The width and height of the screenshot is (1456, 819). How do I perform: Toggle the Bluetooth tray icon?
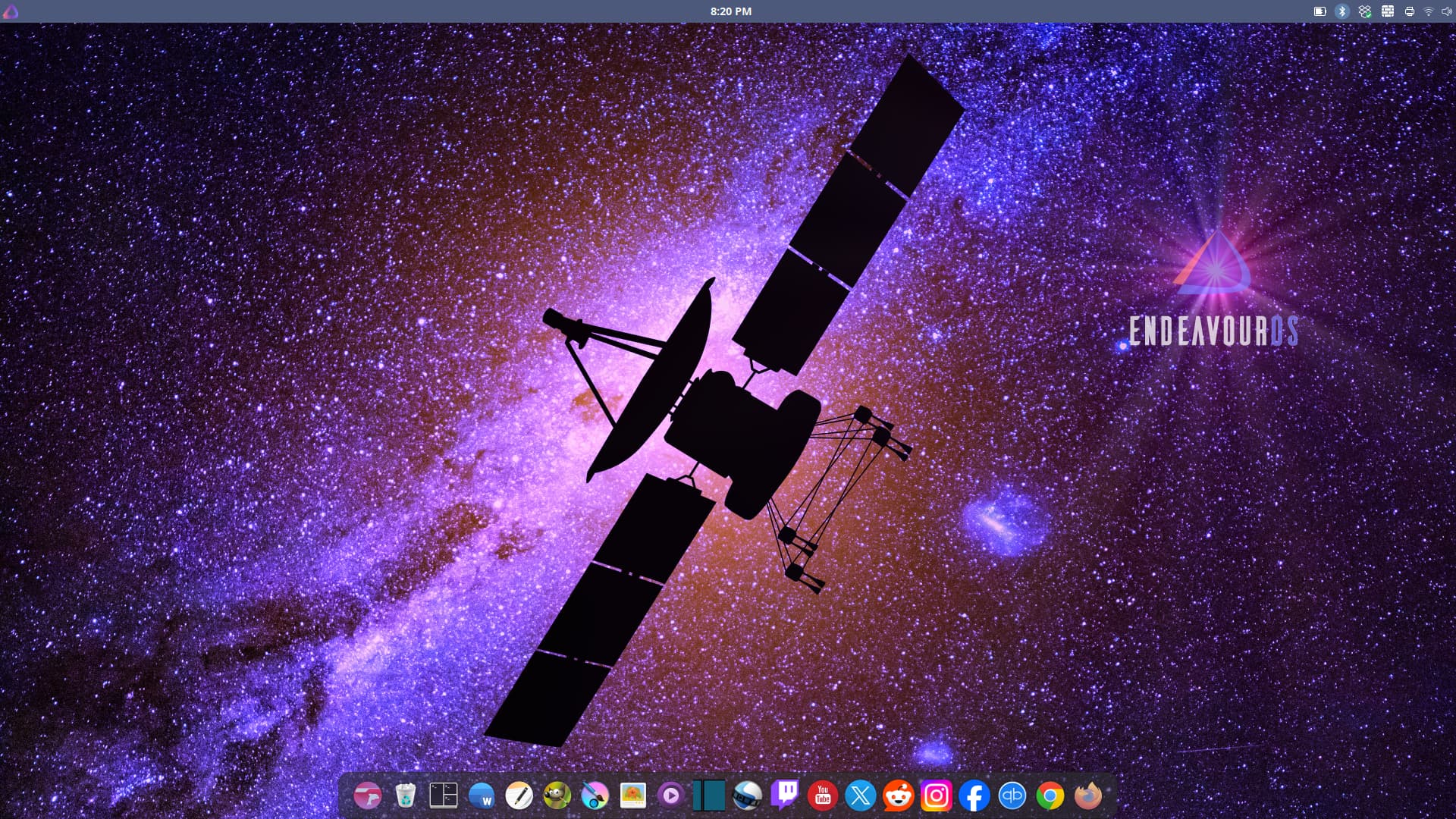[x=1342, y=11]
